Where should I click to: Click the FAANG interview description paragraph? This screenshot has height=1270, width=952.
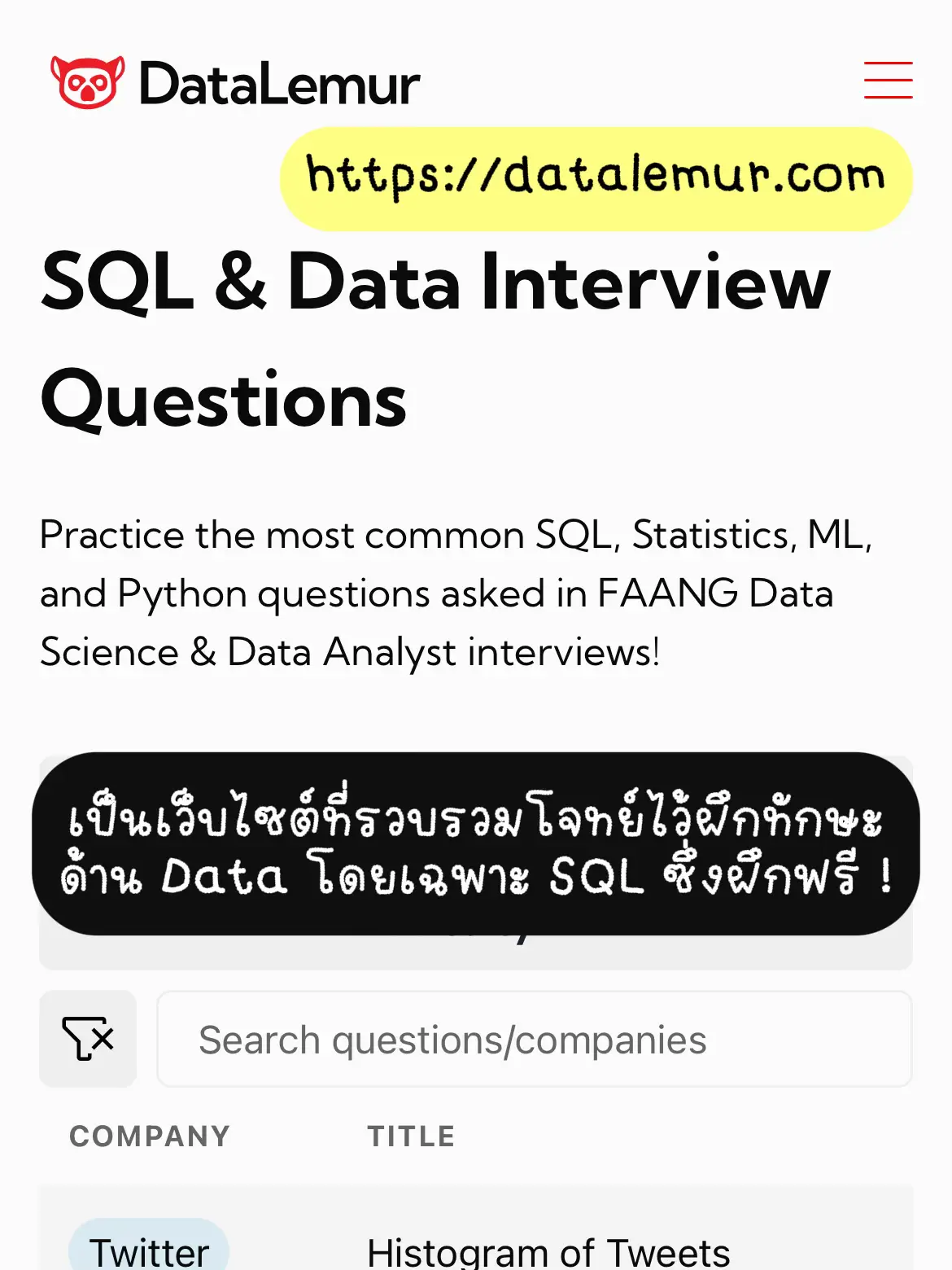(x=456, y=593)
